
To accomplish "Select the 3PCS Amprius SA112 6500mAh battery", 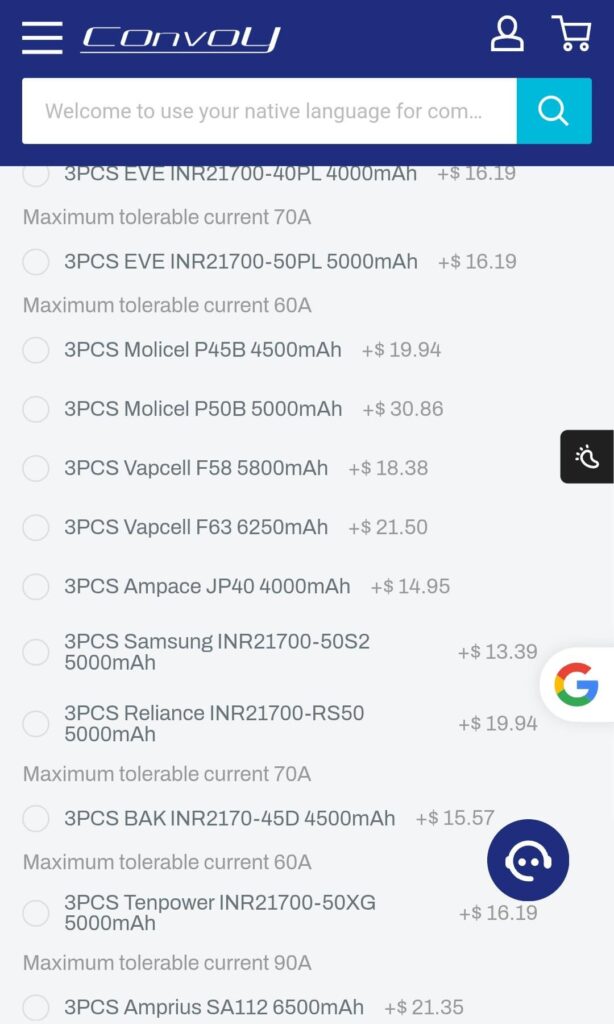I will [x=35, y=1008].
